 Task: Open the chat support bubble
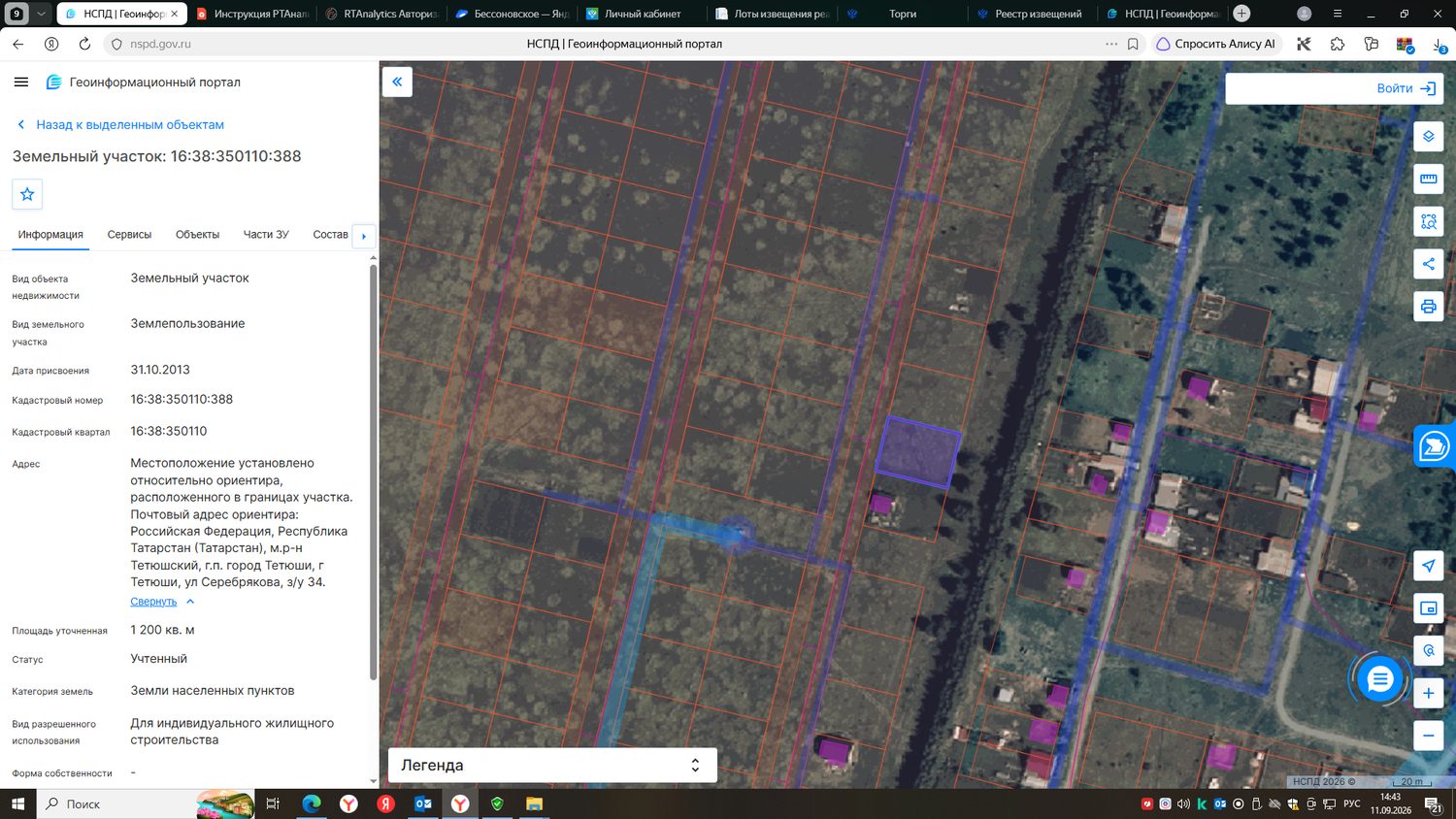[x=1379, y=679]
